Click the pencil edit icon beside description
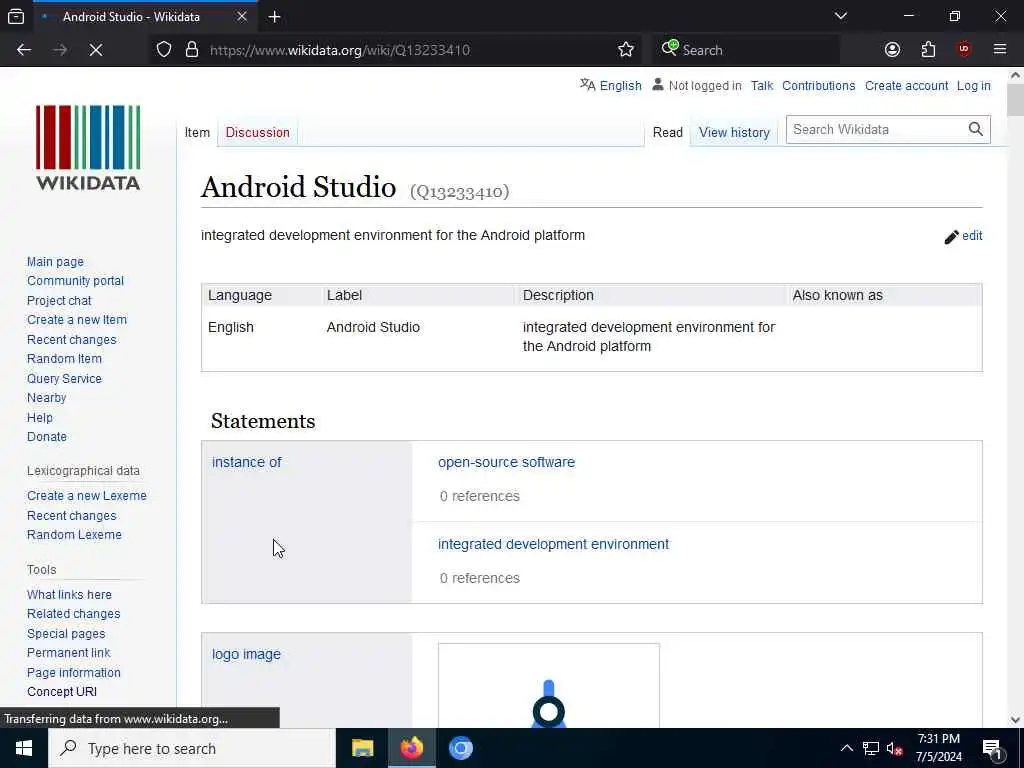Image resolution: width=1024 pixels, height=768 pixels. [x=951, y=236]
